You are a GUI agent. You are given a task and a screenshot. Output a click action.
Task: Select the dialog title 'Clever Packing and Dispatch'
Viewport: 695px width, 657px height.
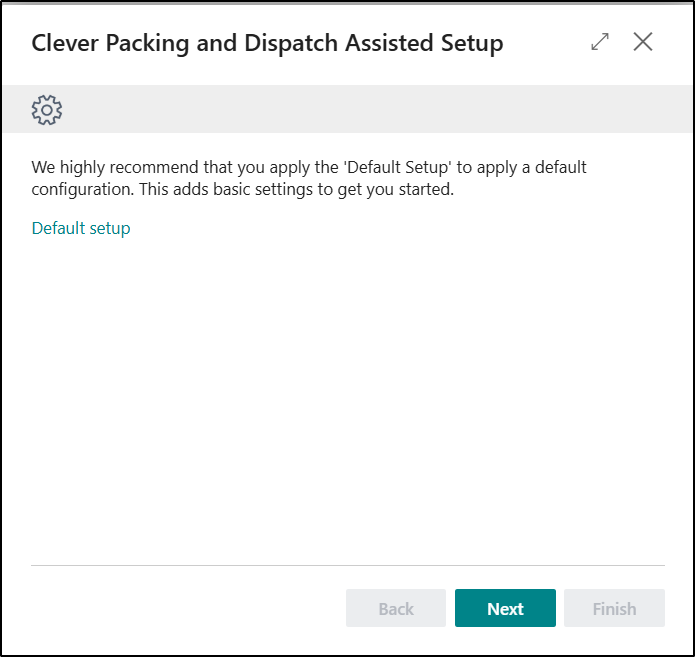184,43
